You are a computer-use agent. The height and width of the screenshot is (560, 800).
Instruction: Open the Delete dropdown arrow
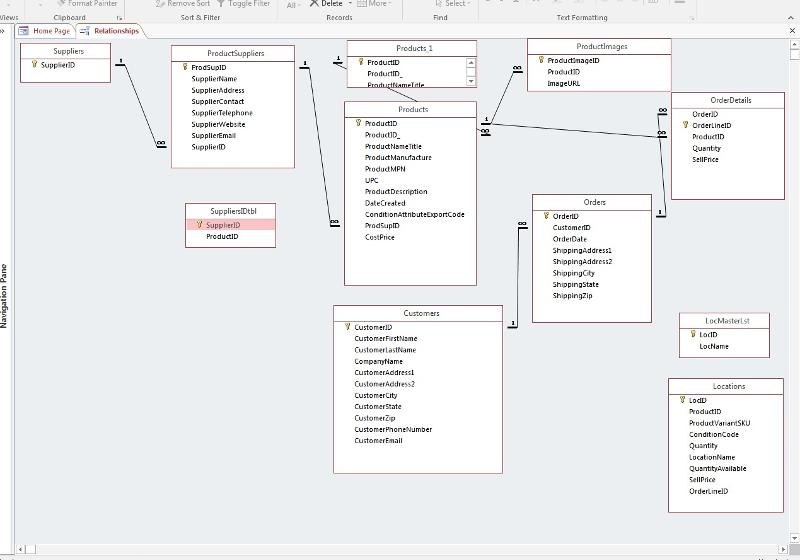(x=349, y=4)
